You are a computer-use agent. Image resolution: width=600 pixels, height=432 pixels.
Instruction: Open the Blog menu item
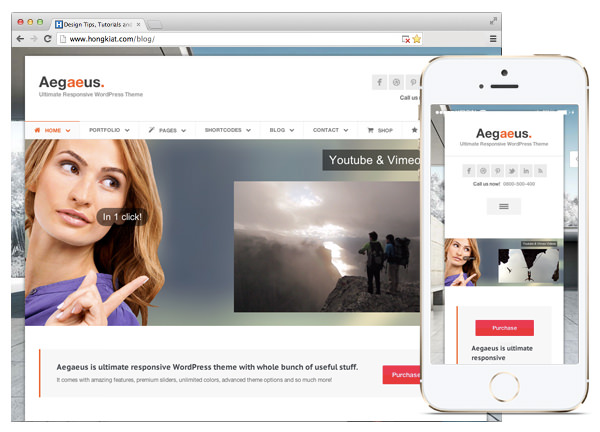[x=283, y=130]
